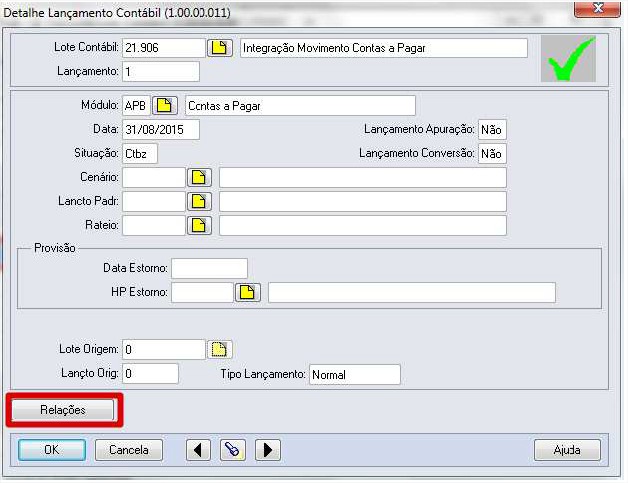
Task: Open lookup icon beside Cenário field
Action: [x=199, y=177]
